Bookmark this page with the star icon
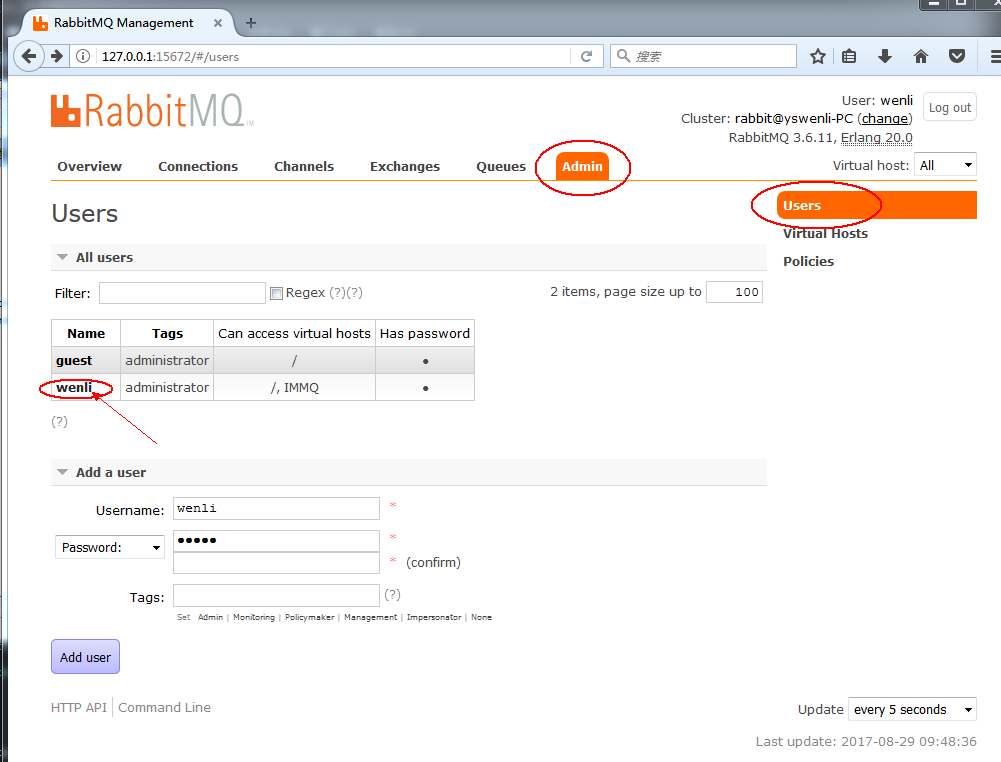Image resolution: width=1001 pixels, height=762 pixels. pyautogui.click(x=818, y=56)
